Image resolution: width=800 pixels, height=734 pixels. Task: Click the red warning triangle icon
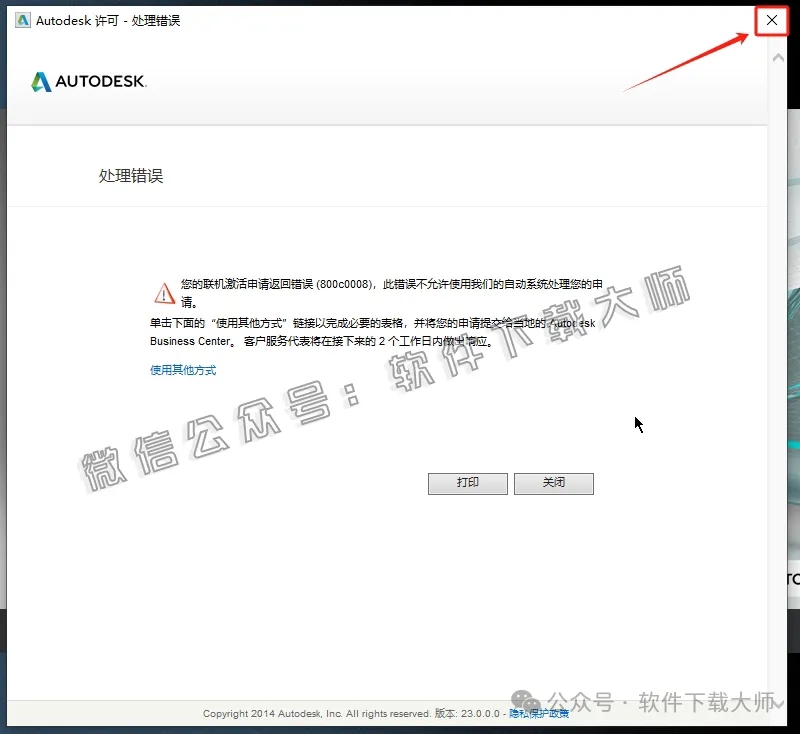point(163,291)
